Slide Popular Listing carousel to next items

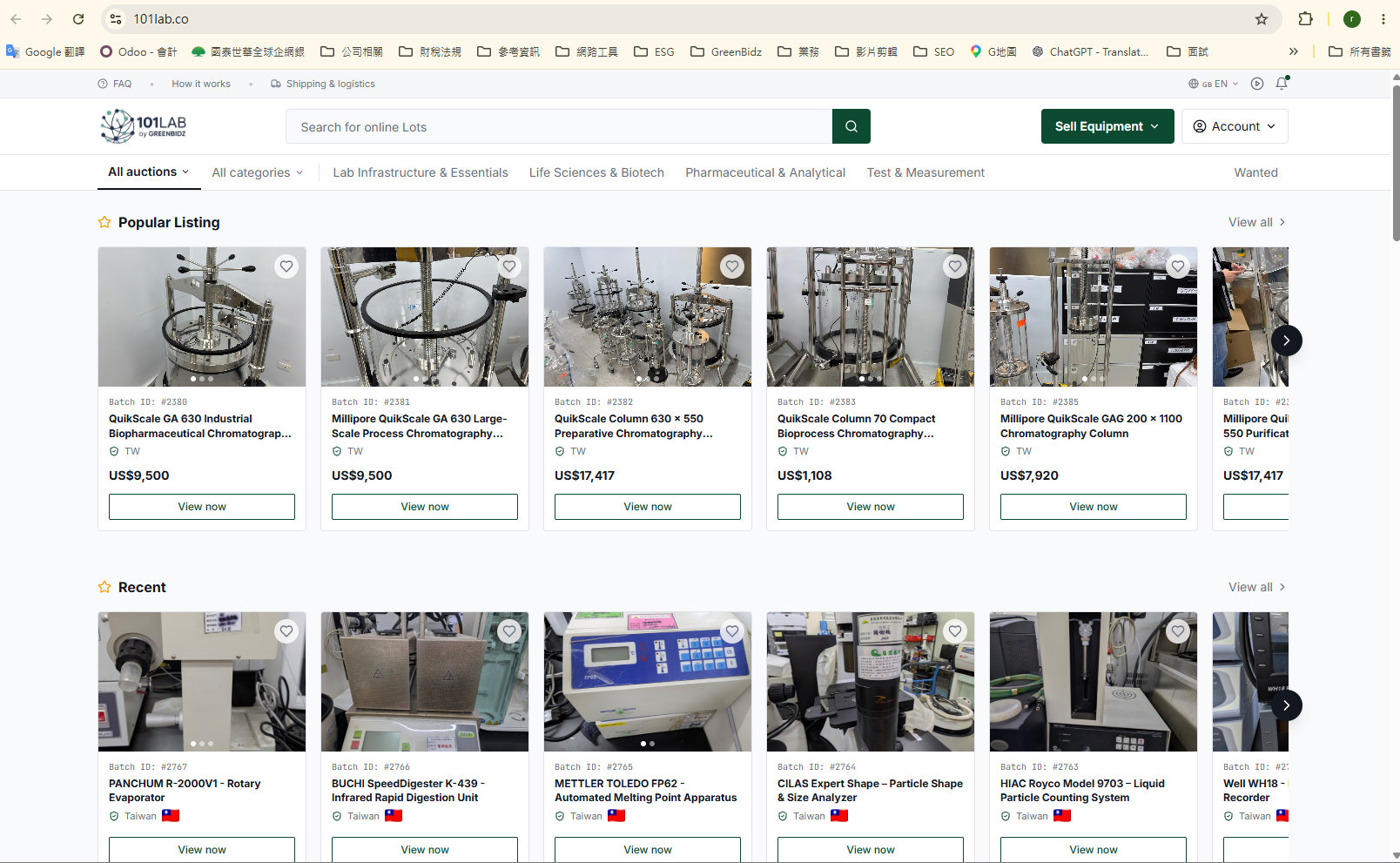[x=1286, y=340]
